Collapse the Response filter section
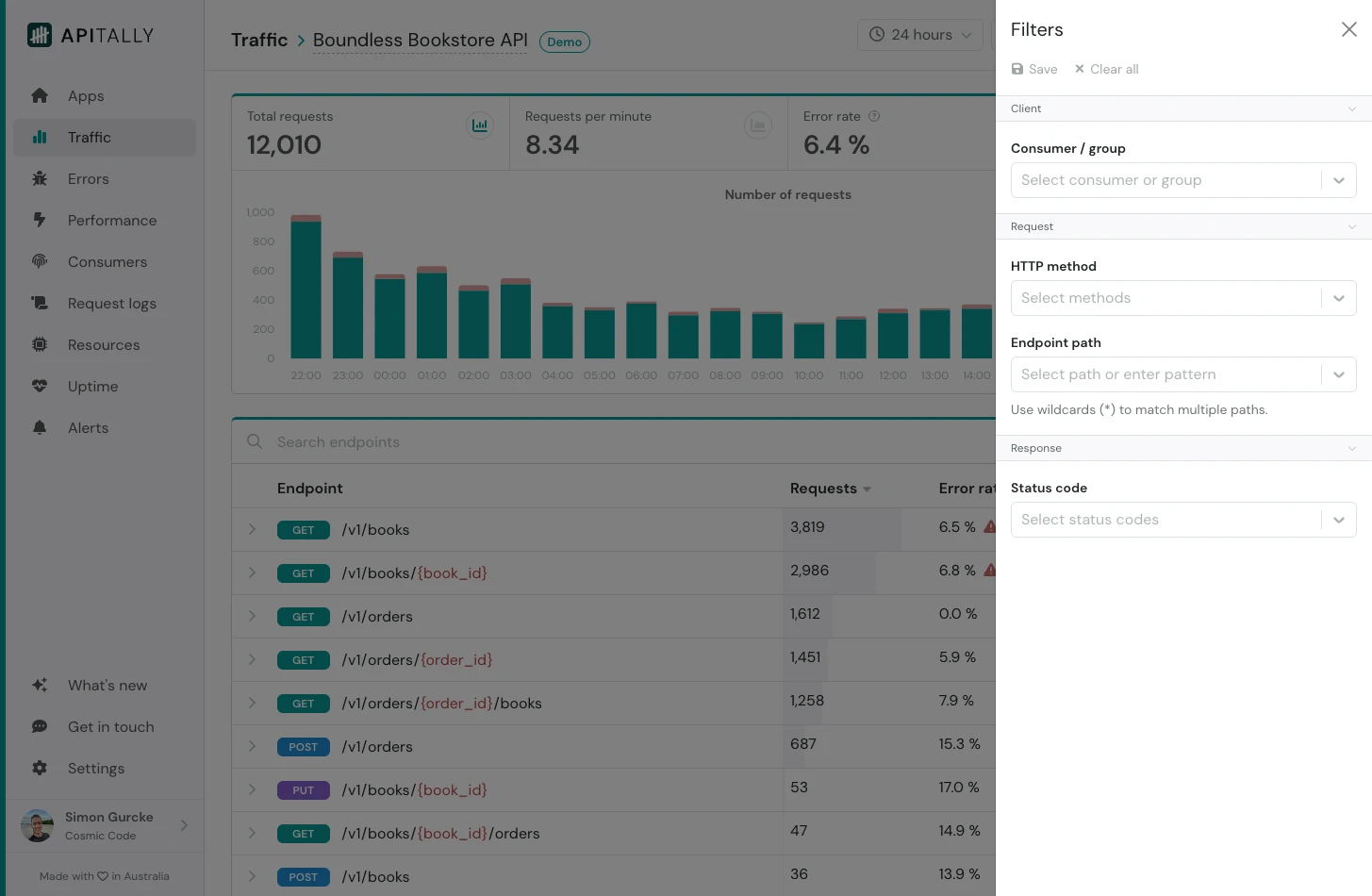The height and width of the screenshot is (896, 1372). (1352, 448)
